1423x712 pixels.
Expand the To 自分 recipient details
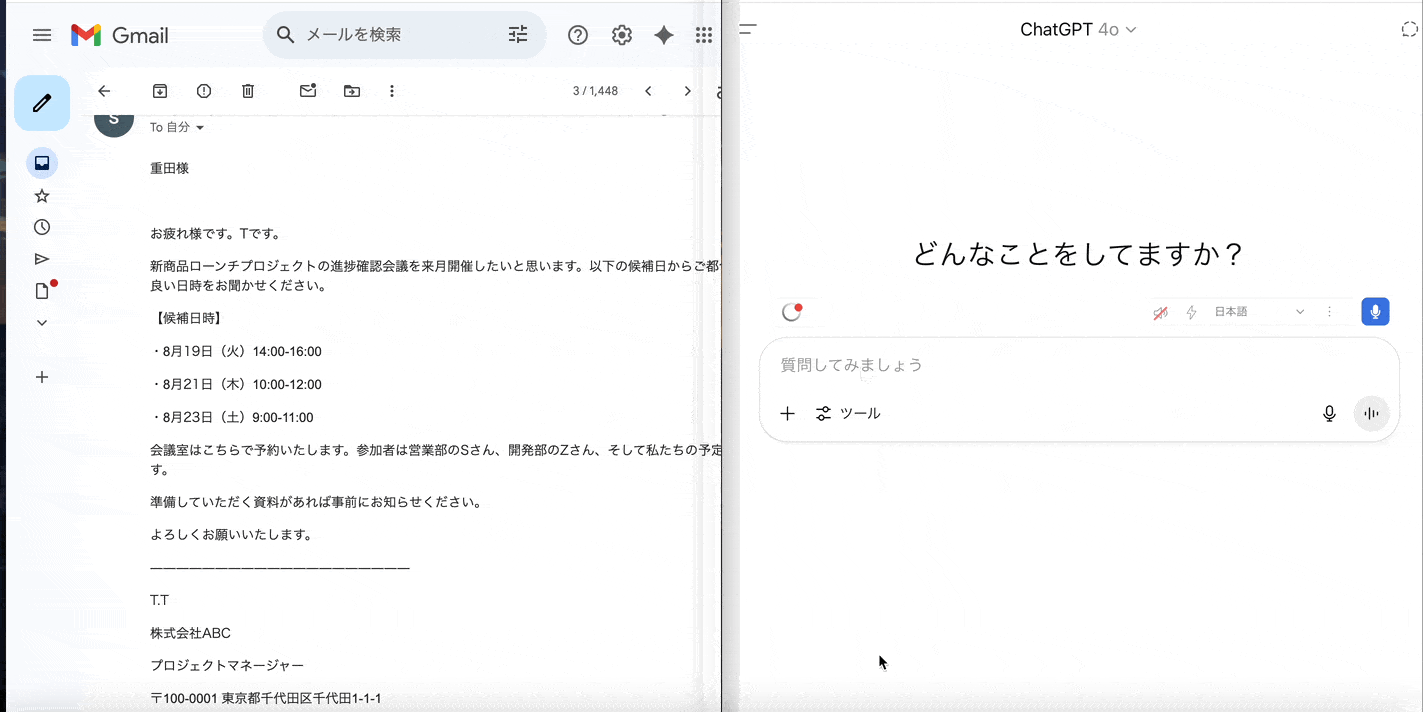point(177,127)
